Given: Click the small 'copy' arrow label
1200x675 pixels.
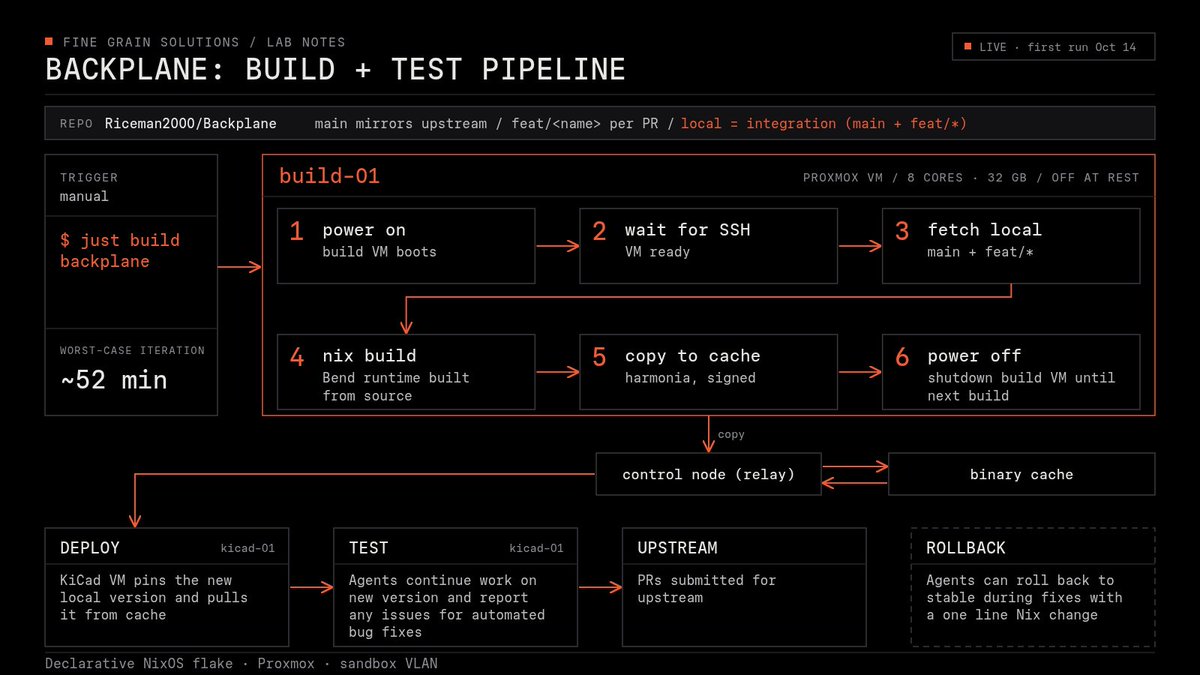Looking at the screenshot, I should click(x=731, y=435).
